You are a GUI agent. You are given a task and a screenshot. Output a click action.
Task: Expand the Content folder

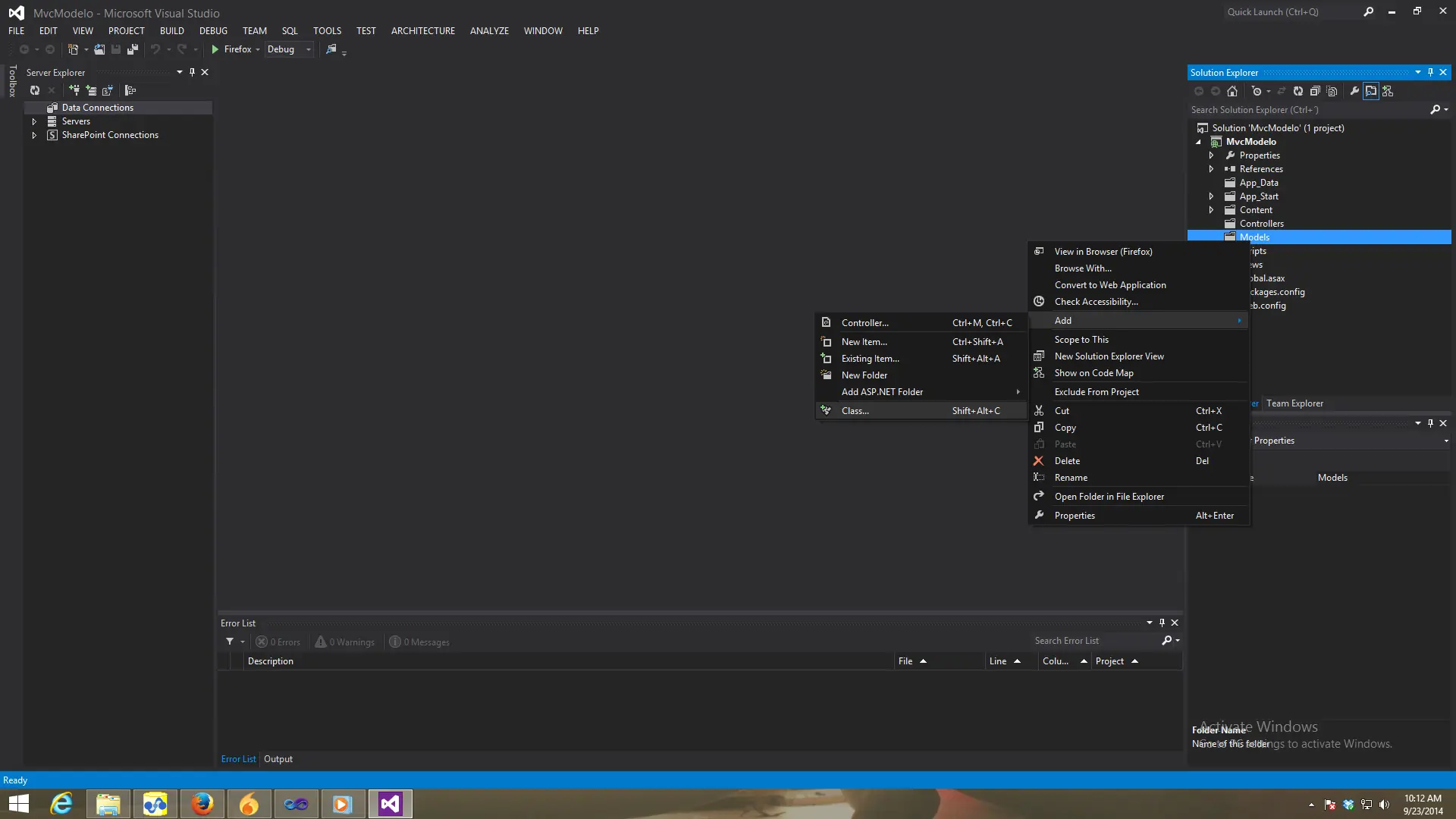click(x=1211, y=210)
